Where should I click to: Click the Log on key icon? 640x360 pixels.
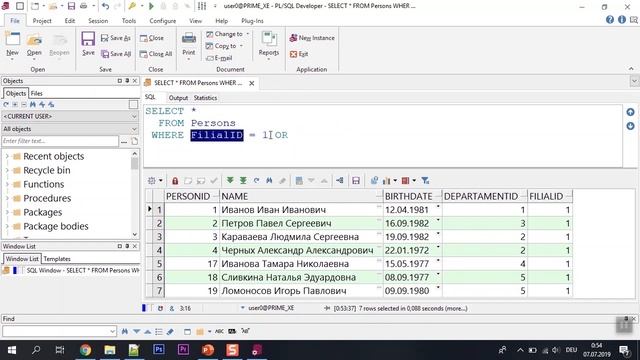[131, 6]
